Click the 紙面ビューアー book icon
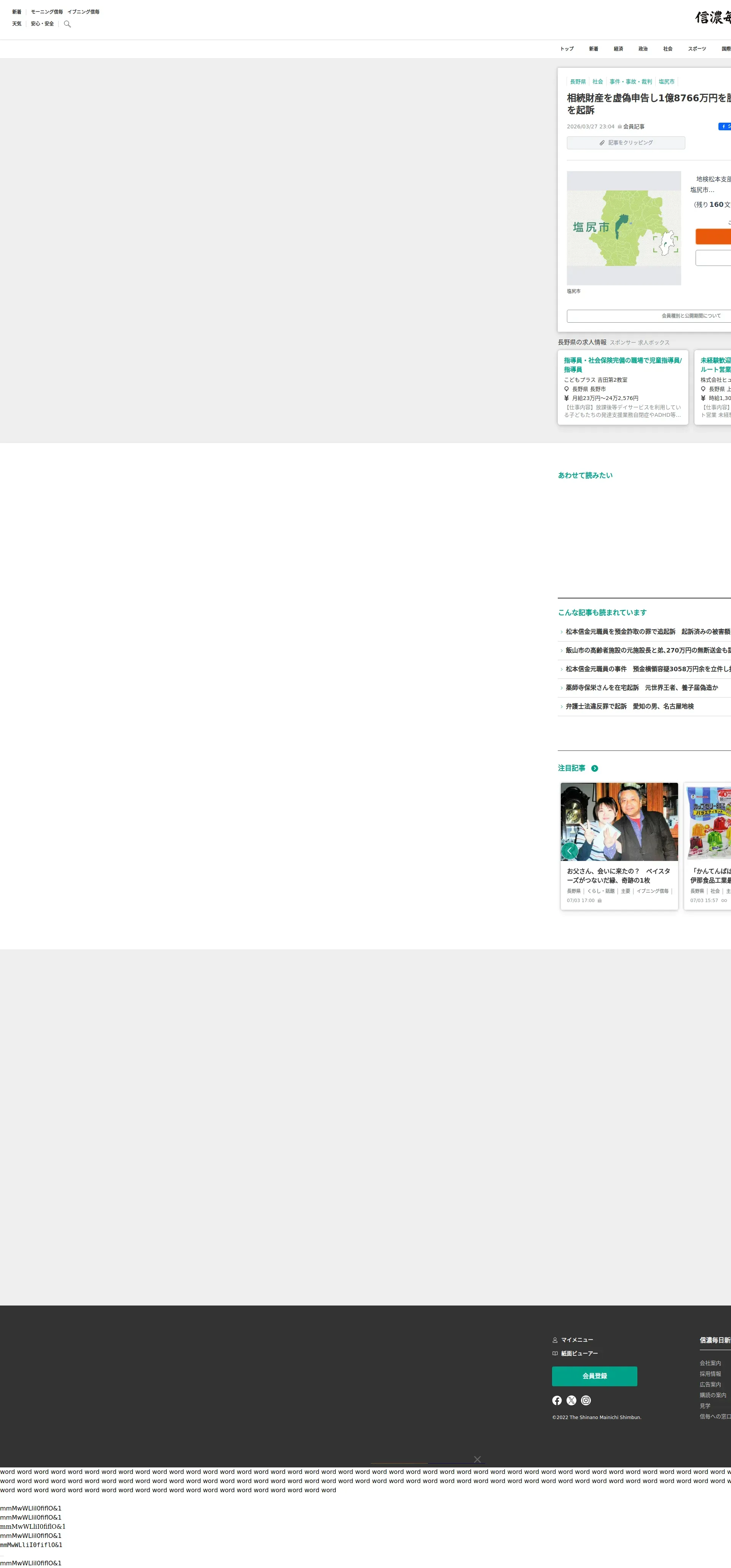The image size is (731, 1568). point(555,1353)
